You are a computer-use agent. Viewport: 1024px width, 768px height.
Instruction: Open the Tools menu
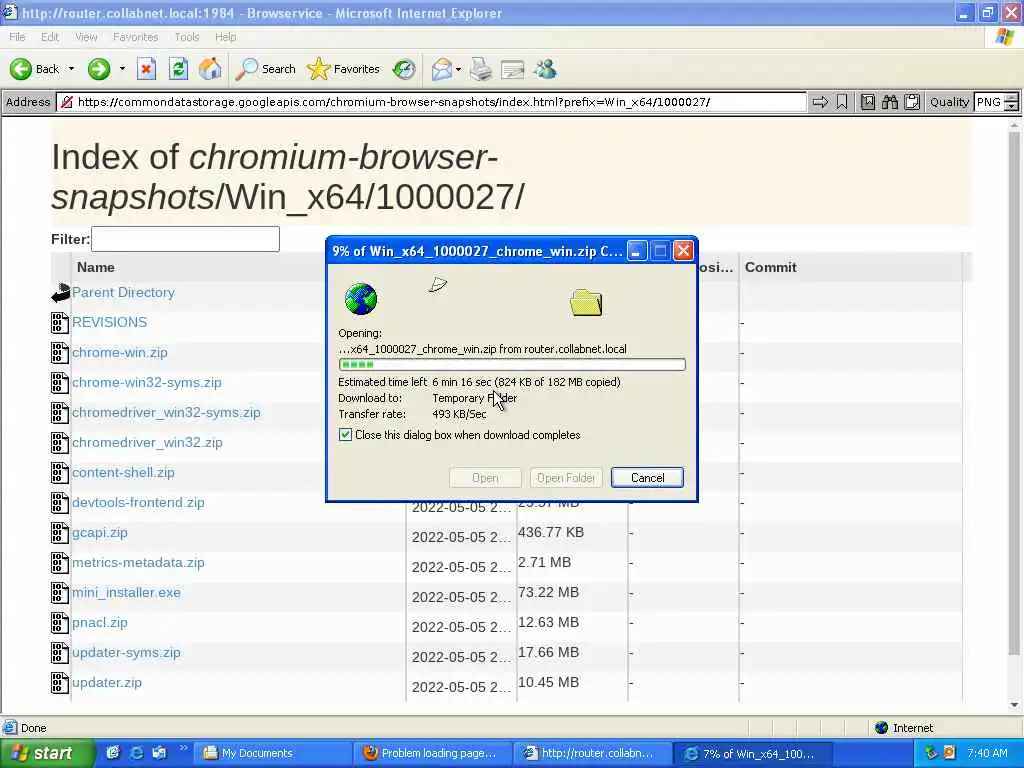pyautogui.click(x=187, y=37)
